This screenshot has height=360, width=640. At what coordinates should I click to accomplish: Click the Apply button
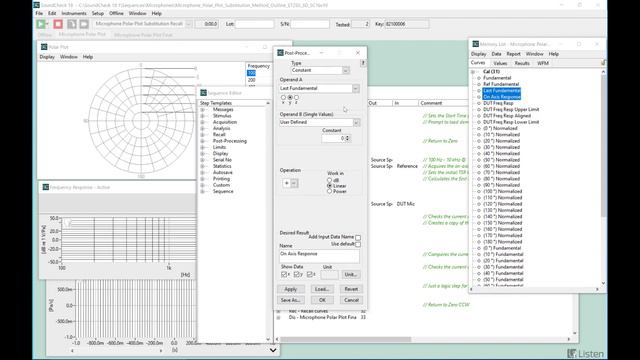[x=291, y=289]
